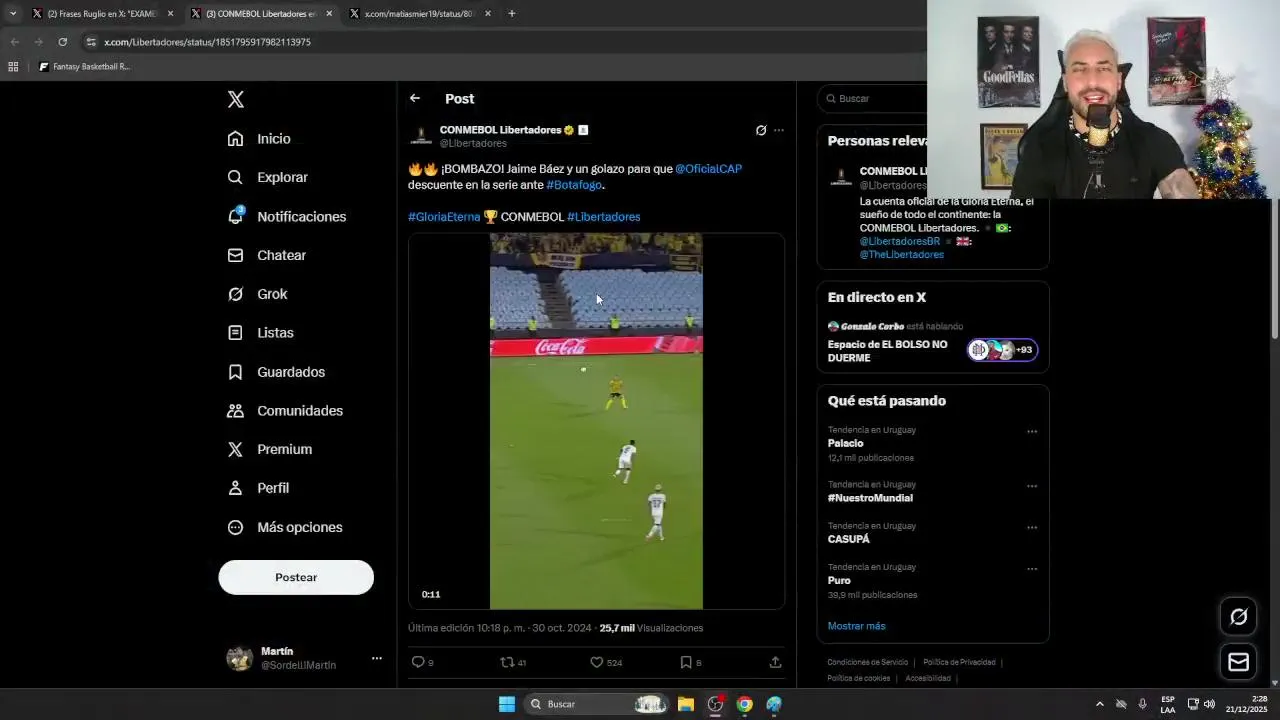Open Condiciones de Servicio footer link
The height and width of the screenshot is (720, 1280).
pos(868,662)
